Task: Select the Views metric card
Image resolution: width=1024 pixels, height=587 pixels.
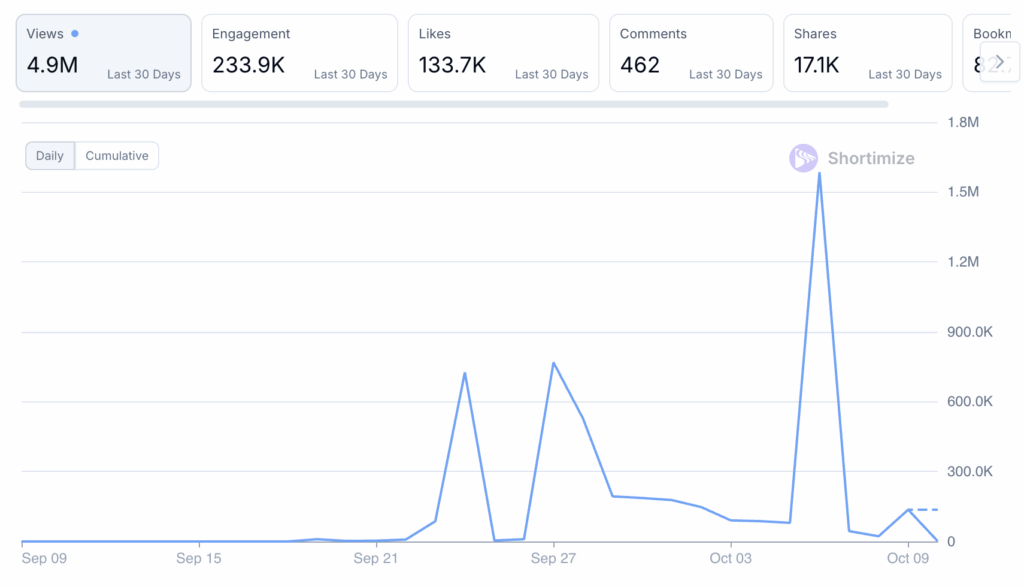Action: point(104,53)
